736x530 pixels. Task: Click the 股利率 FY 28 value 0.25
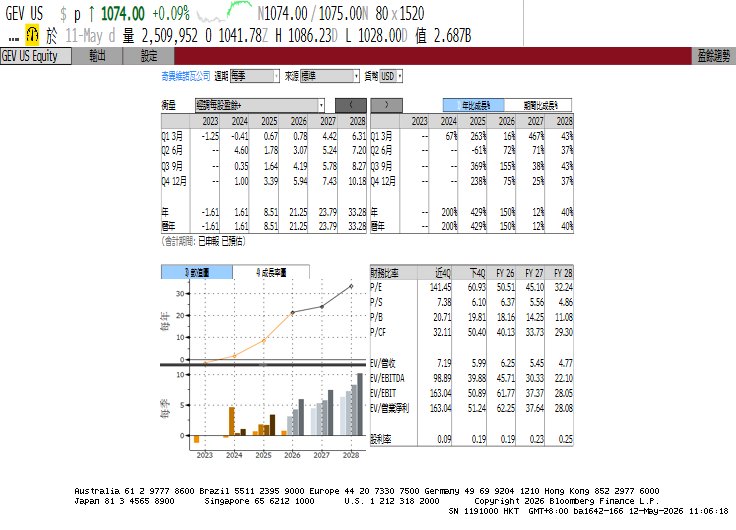(566, 439)
